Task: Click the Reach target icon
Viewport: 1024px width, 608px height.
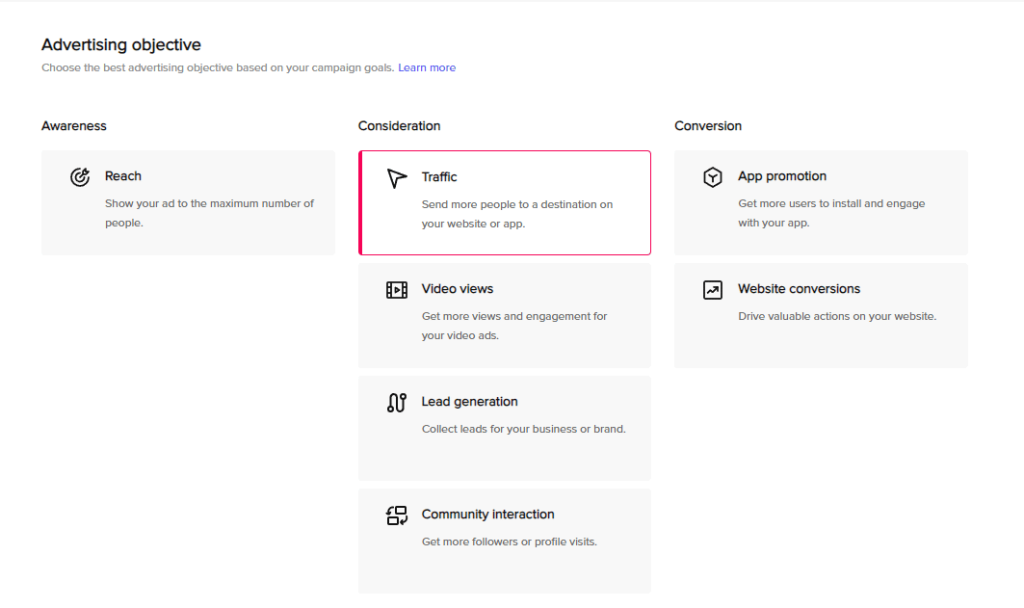Action: tap(80, 177)
